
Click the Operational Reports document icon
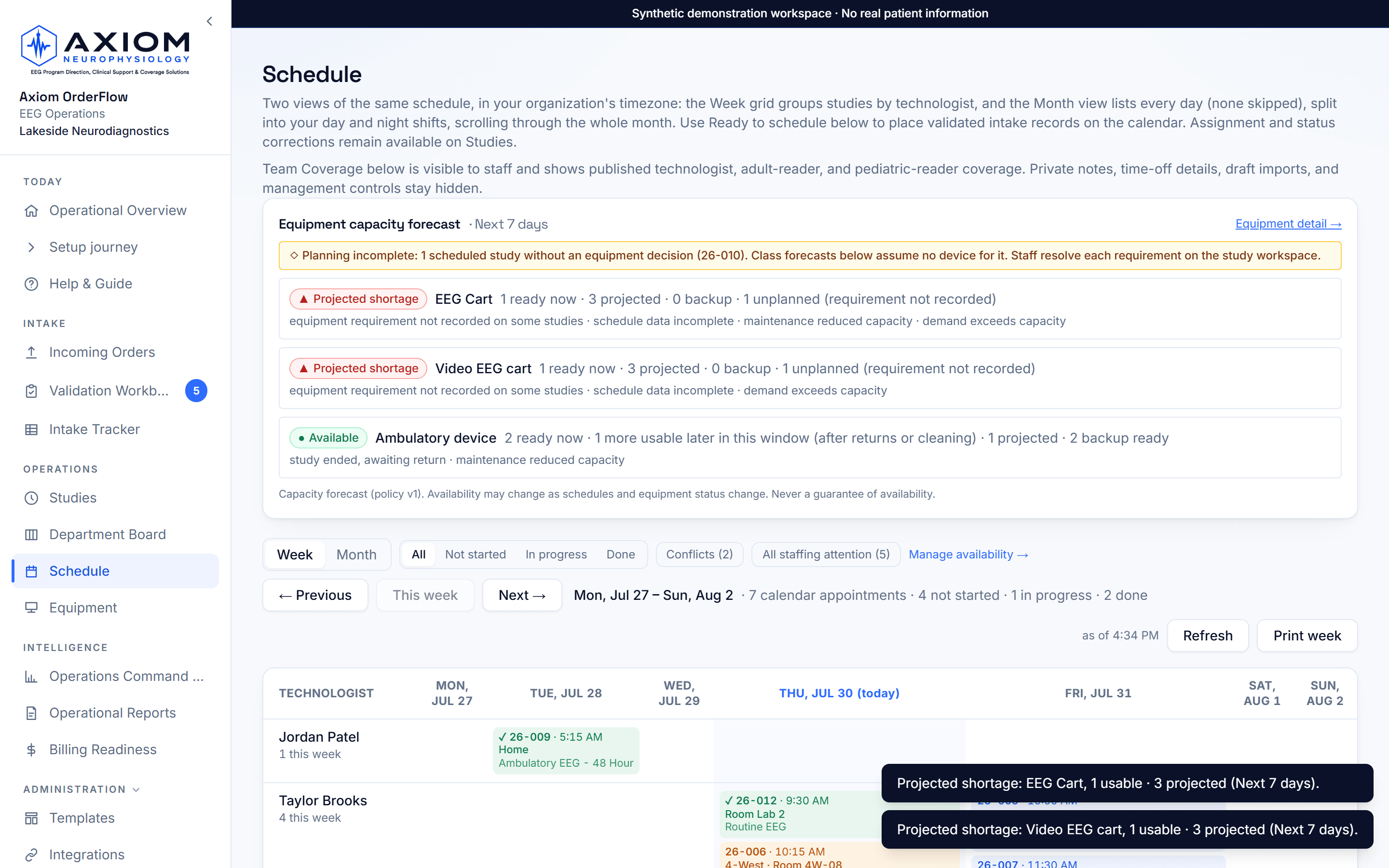click(x=31, y=714)
